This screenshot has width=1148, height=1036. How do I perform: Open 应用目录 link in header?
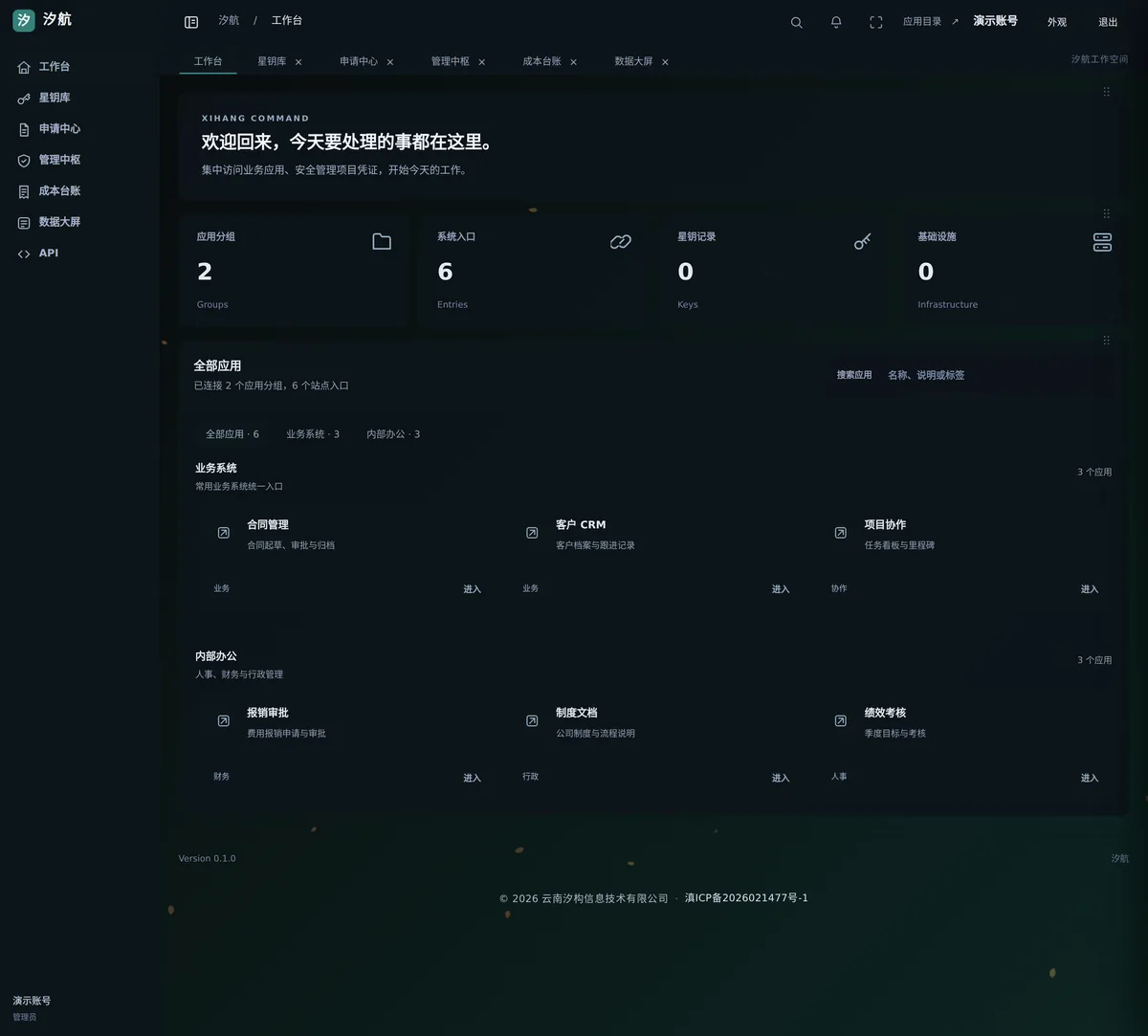coord(931,22)
